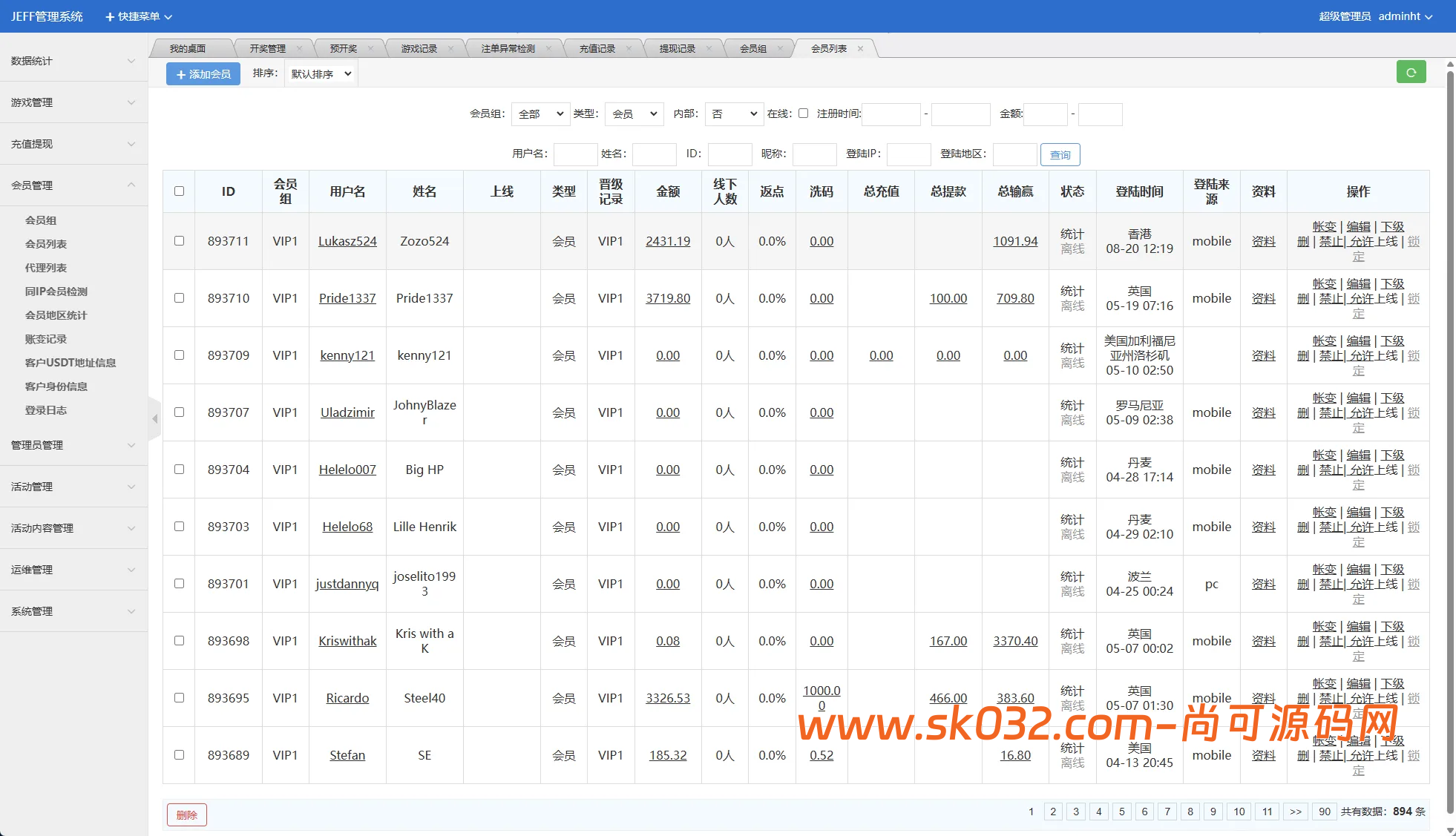
Task: Tick the checkbox for member 893711
Action: (179, 241)
